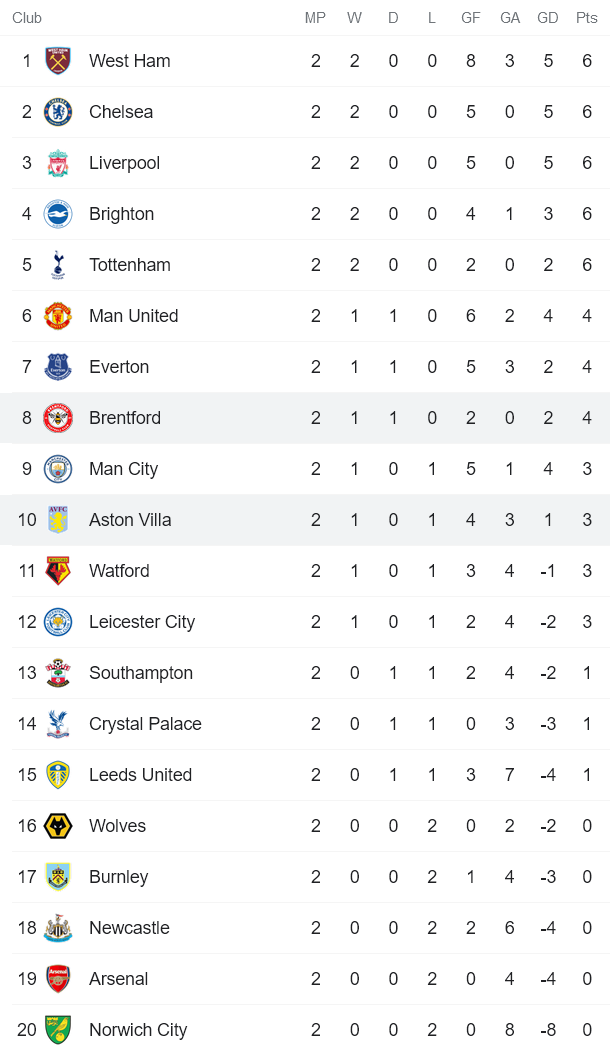
Task: Click the GD column header
Action: coord(548,18)
